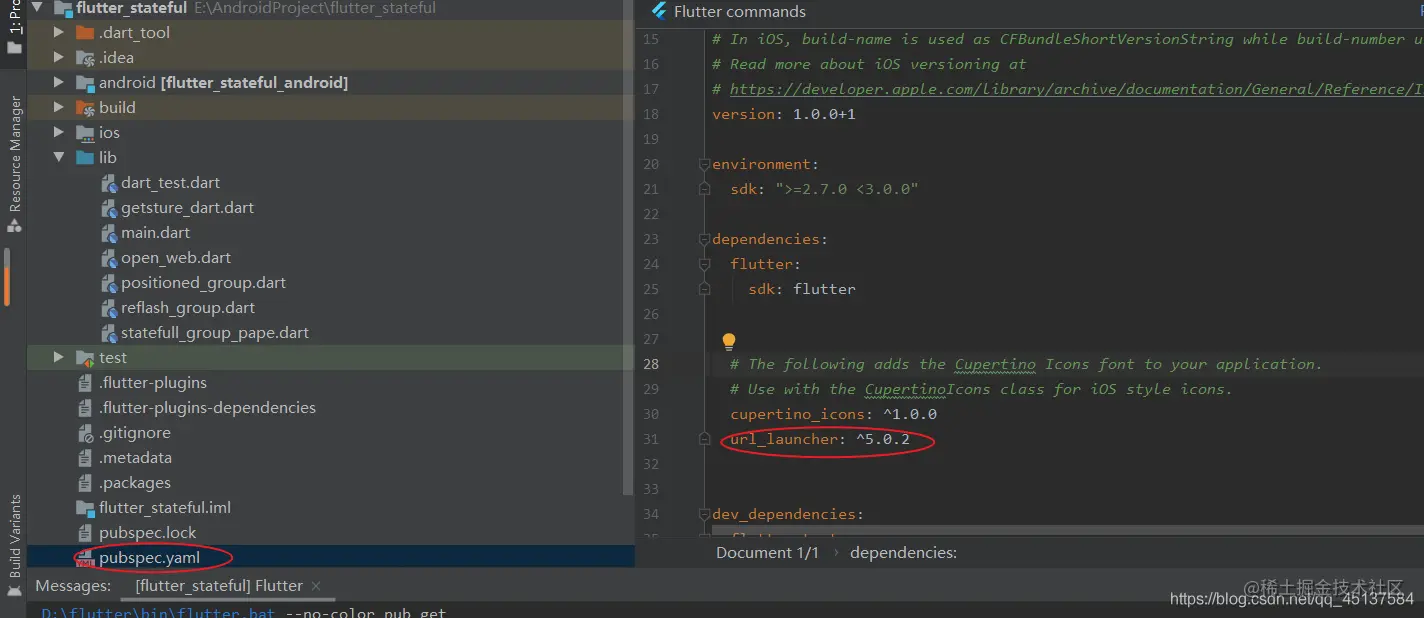The height and width of the screenshot is (618, 1424).
Task: Click the build folder icon
Action: (x=85, y=107)
